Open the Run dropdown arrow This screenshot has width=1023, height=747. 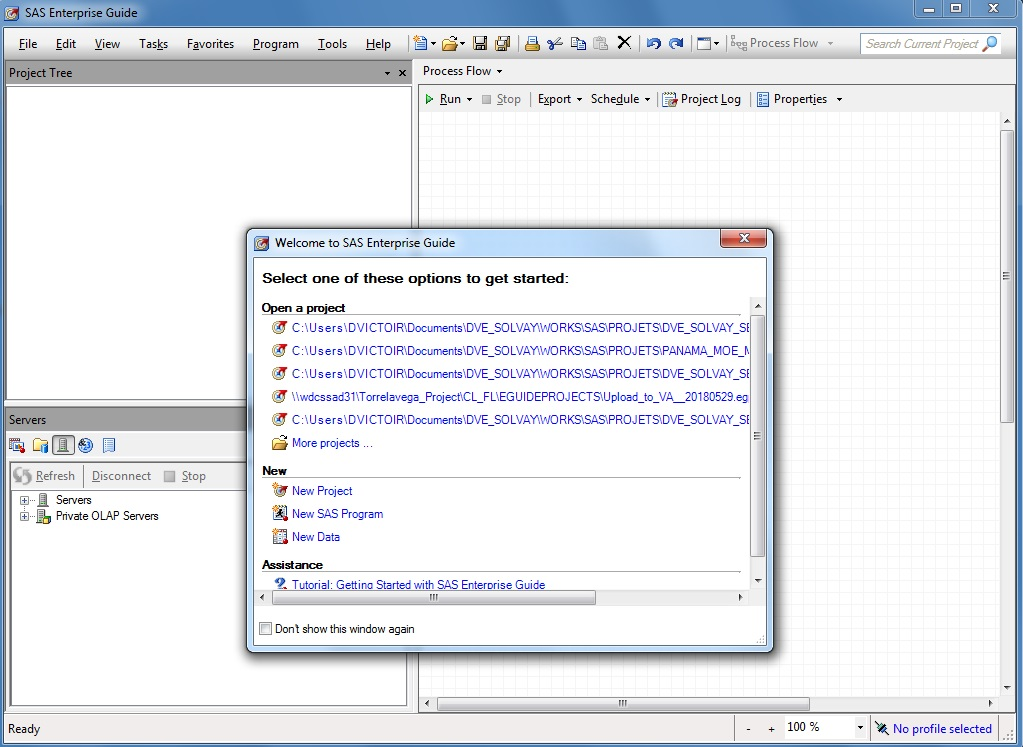469,100
